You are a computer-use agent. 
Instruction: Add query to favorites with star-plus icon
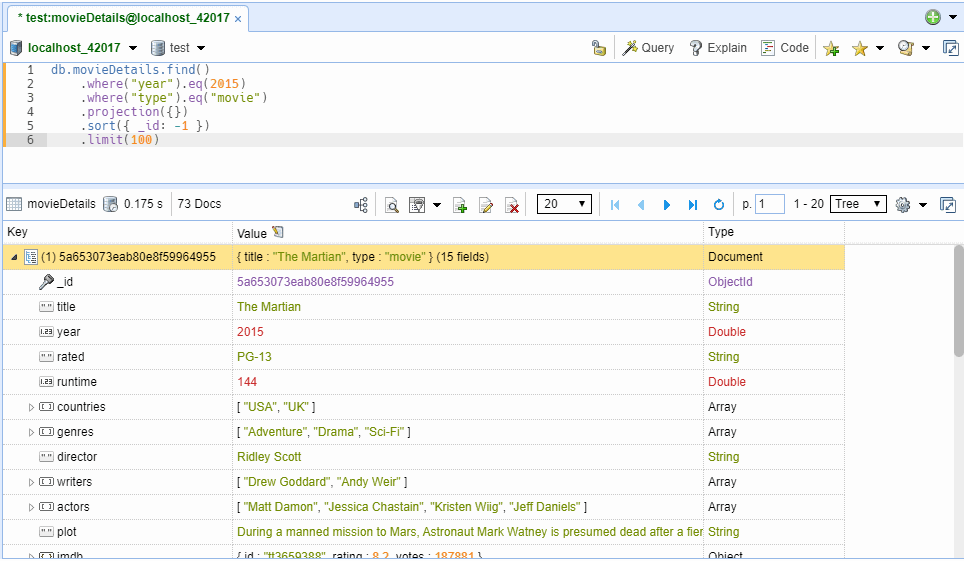tap(831, 49)
